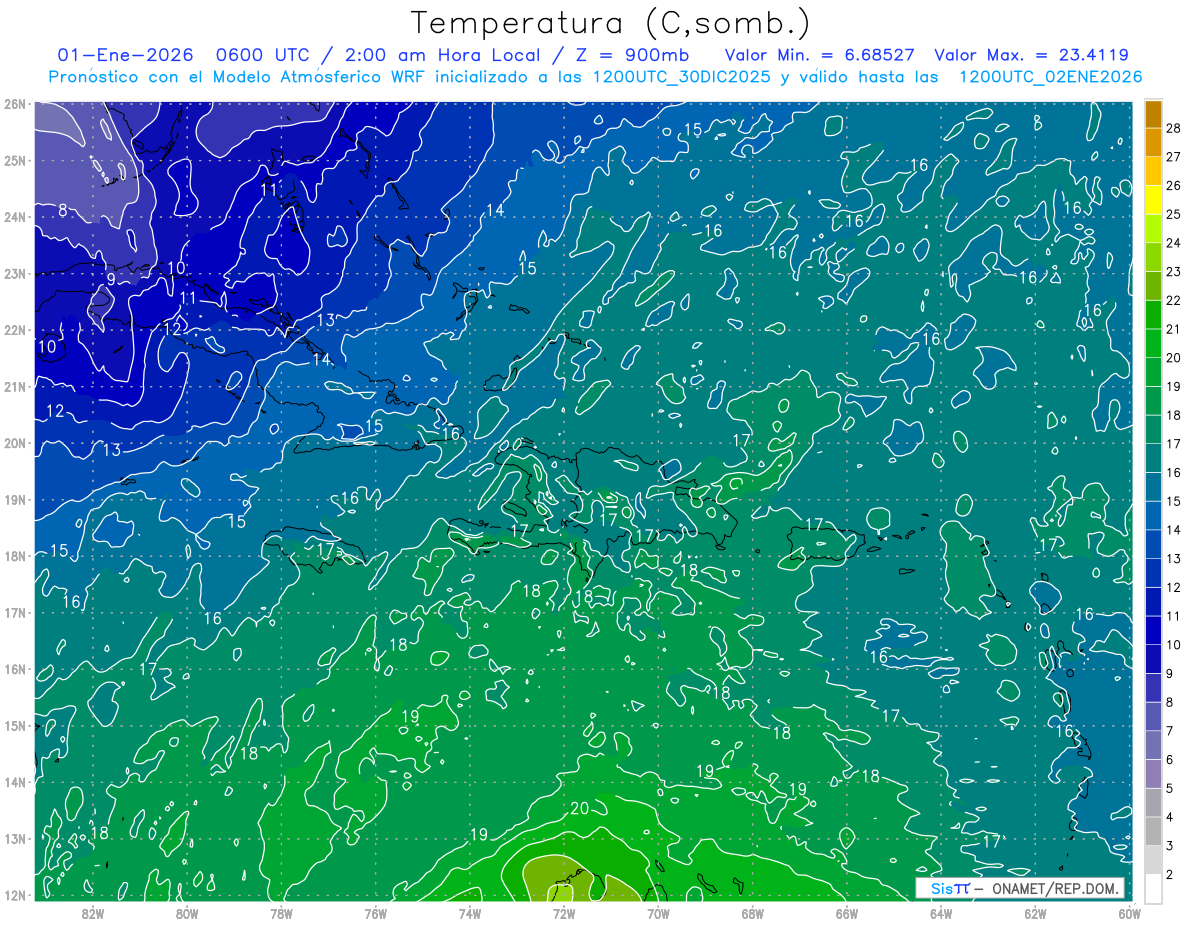Click the '25' colorbar legend label
Image resolution: width=1200 pixels, height=927 pixels.
1173,214
